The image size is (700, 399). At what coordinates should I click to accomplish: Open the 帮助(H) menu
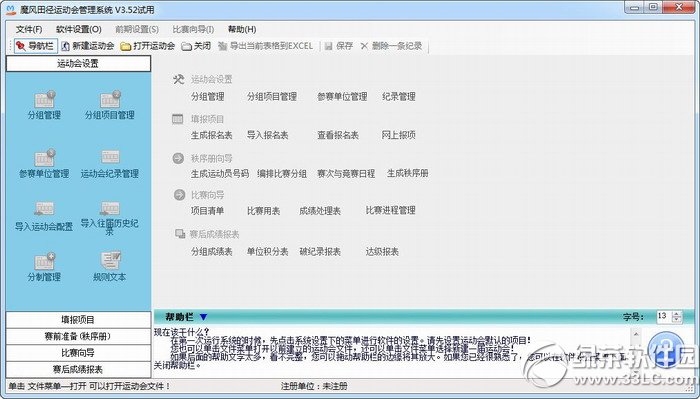[242, 29]
